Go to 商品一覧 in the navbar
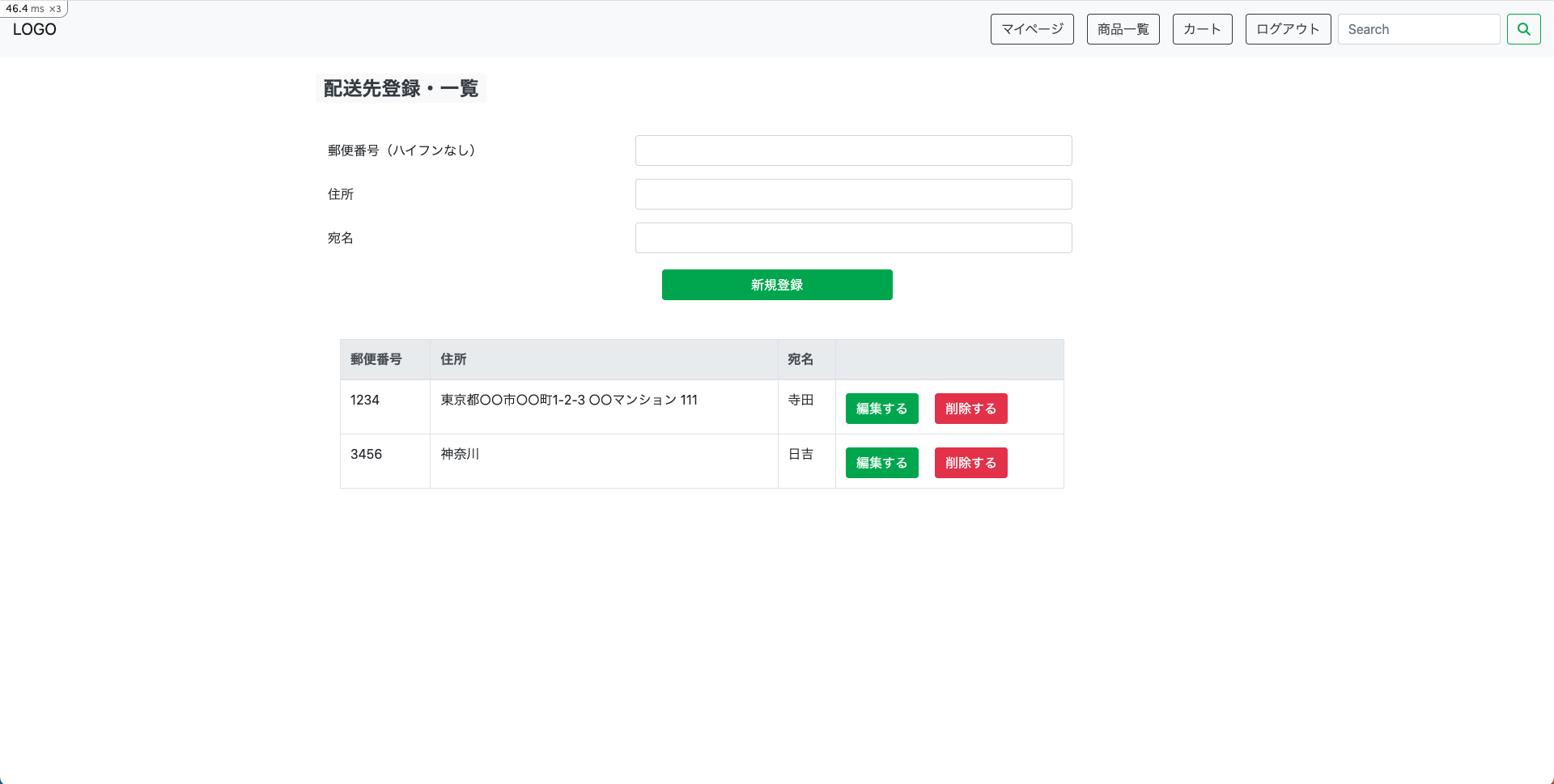This screenshot has height=784, width=1554. (1123, 29)
